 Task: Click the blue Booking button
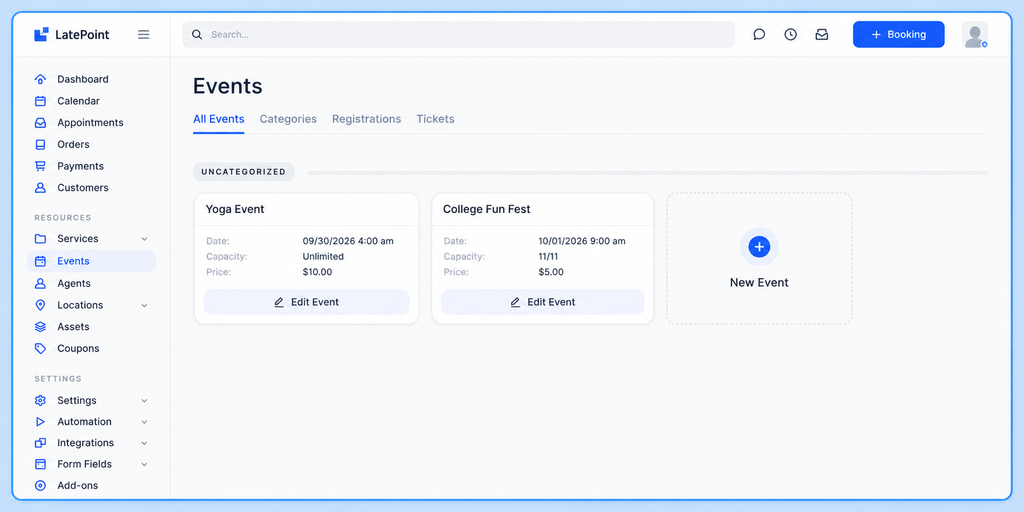[899, 35]
